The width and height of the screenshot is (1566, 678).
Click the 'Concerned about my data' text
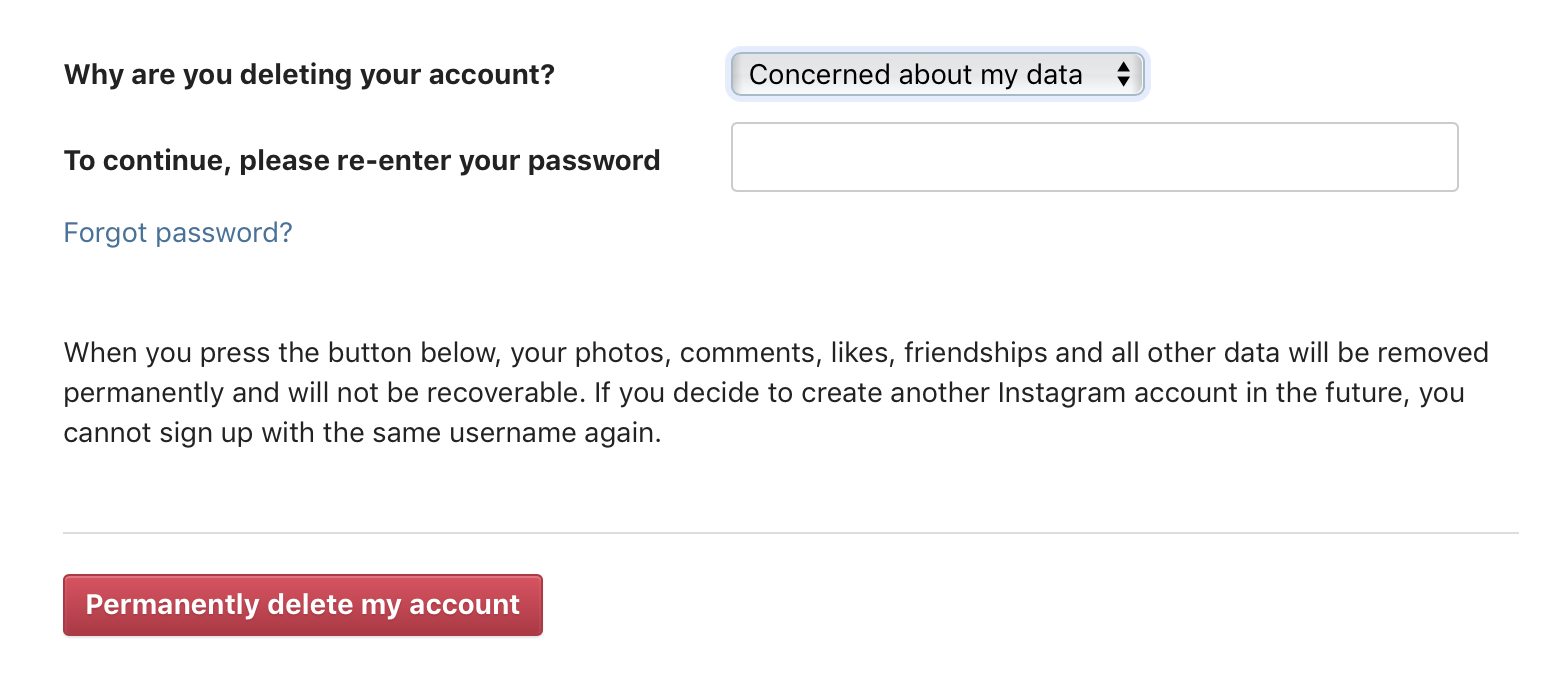pos(915,74)
